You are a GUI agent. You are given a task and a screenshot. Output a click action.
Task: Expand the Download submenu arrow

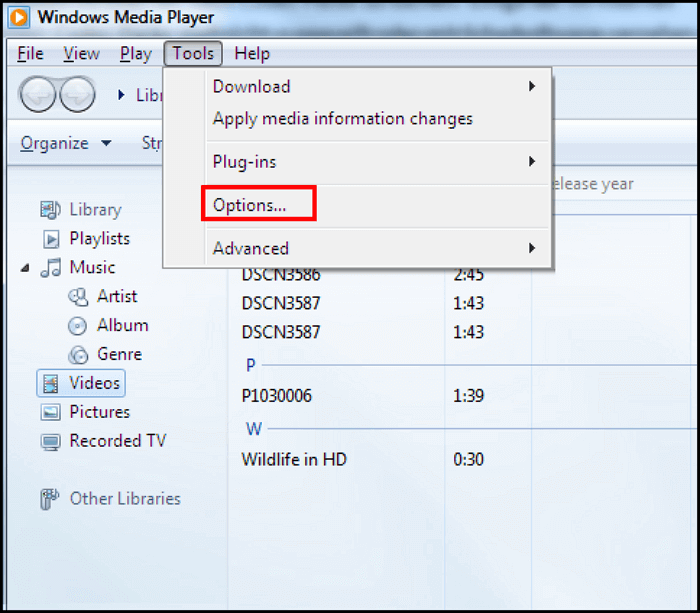531,86
